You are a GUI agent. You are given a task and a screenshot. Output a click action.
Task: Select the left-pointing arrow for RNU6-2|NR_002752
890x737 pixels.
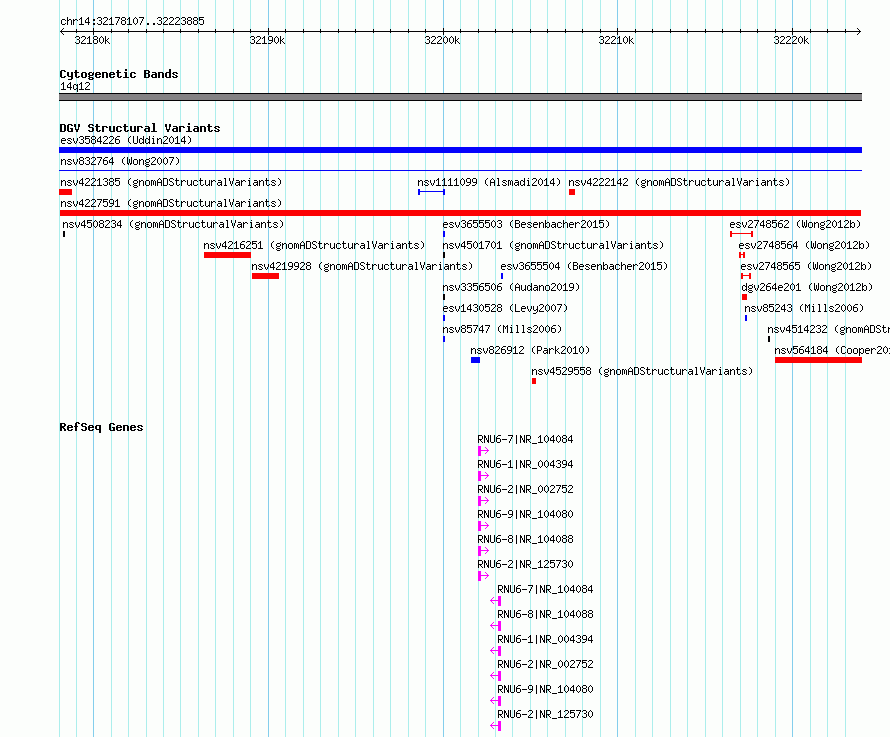coord(496,676)
